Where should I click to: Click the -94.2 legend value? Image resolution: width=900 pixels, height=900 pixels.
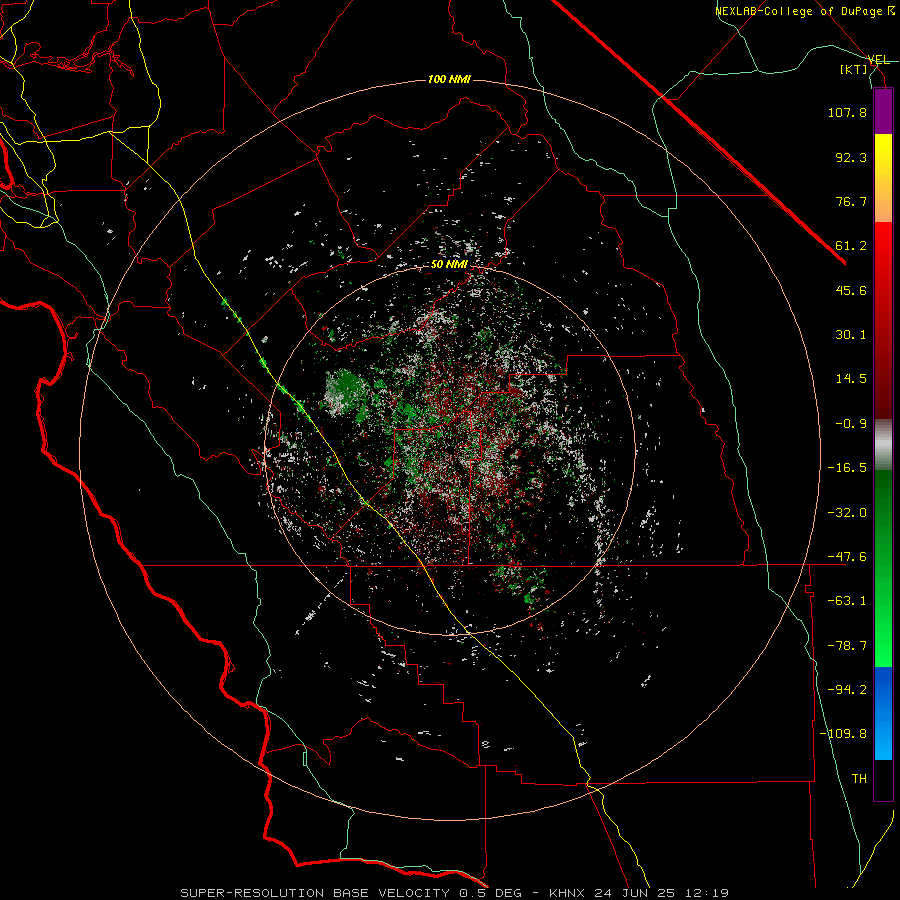click(847, 690)
